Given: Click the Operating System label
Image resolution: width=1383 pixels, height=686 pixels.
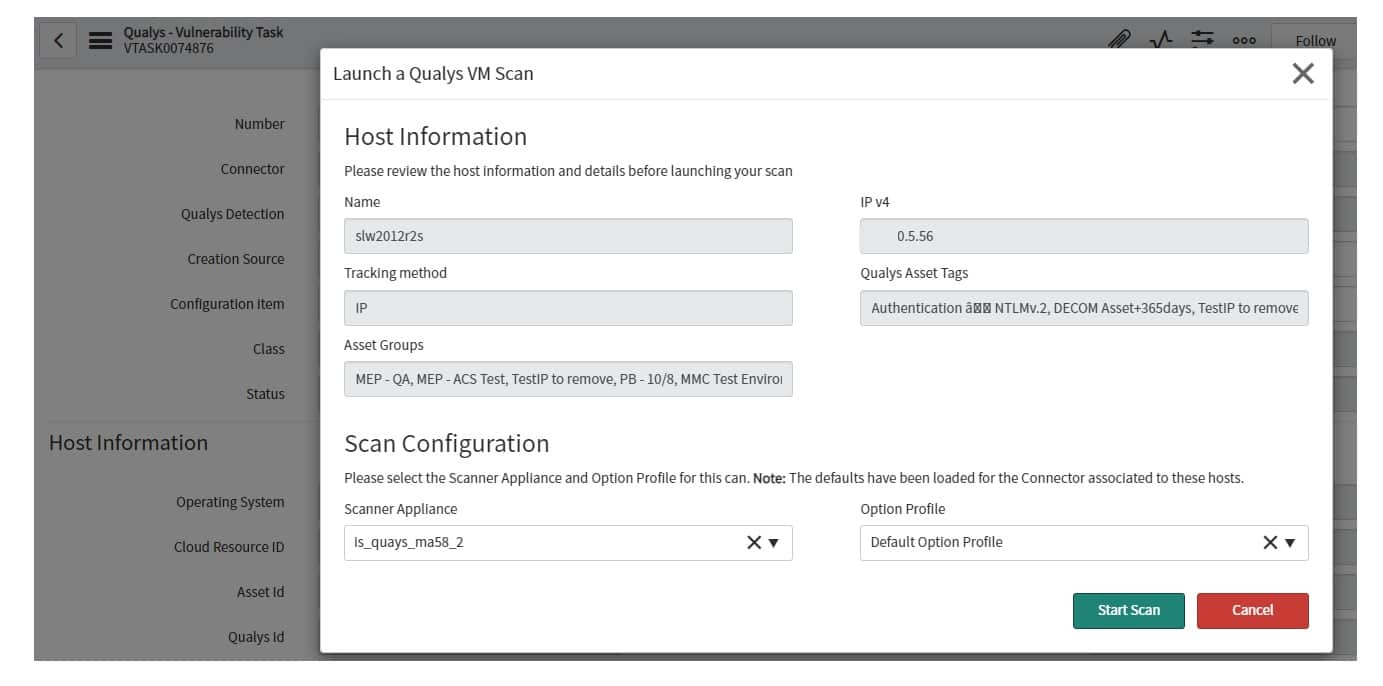Looking at the screenshot, I should [x=230, y=502].
